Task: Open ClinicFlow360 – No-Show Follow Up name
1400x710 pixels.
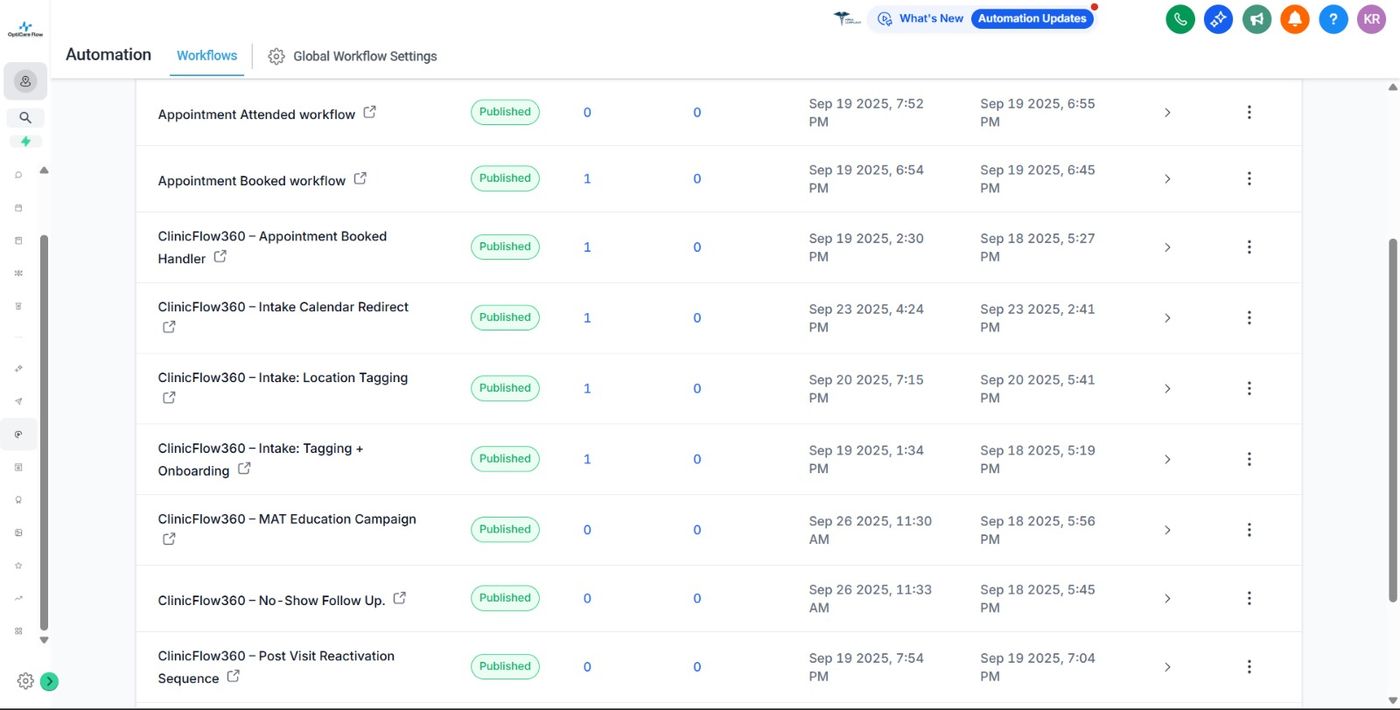Action: pyautogui.click(x=272, y=600)
